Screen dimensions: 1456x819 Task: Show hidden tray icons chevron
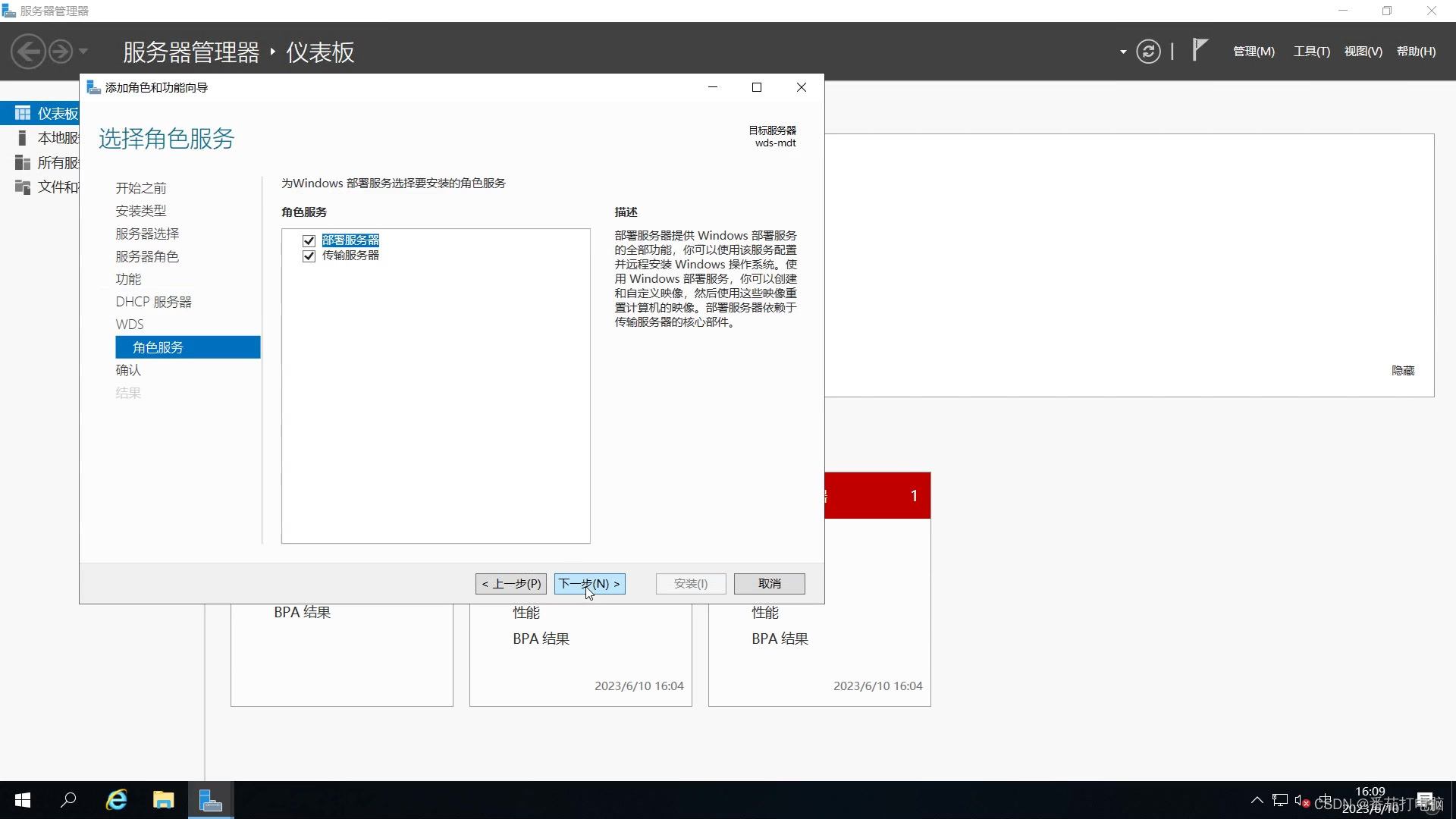(1257, 800)
